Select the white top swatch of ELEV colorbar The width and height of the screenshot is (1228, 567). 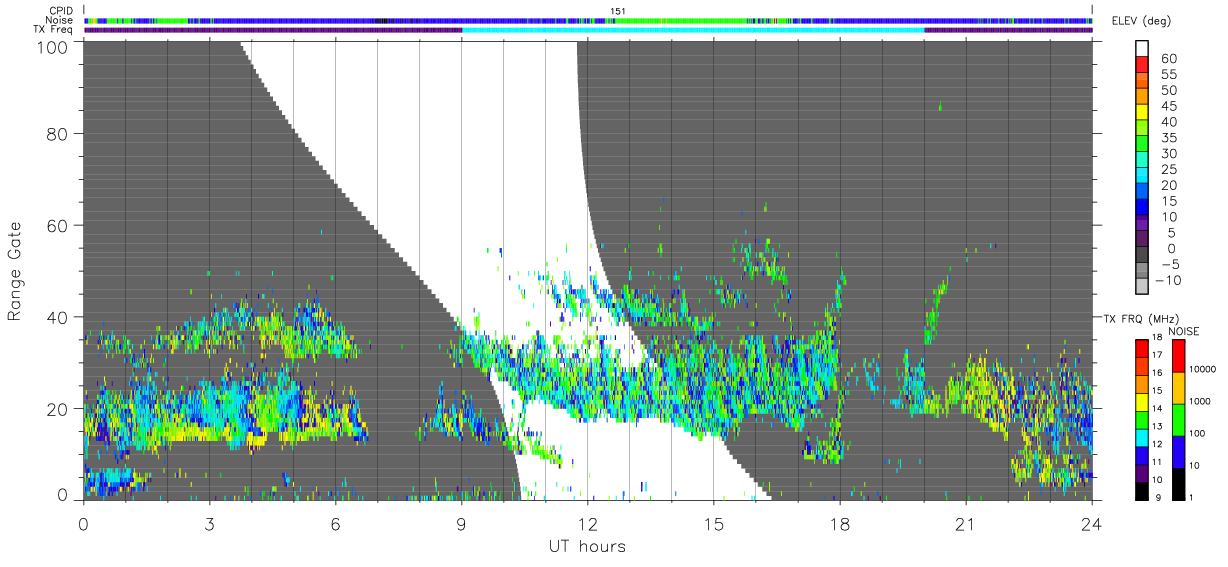pyautogui.click(x=1143, y=48)
